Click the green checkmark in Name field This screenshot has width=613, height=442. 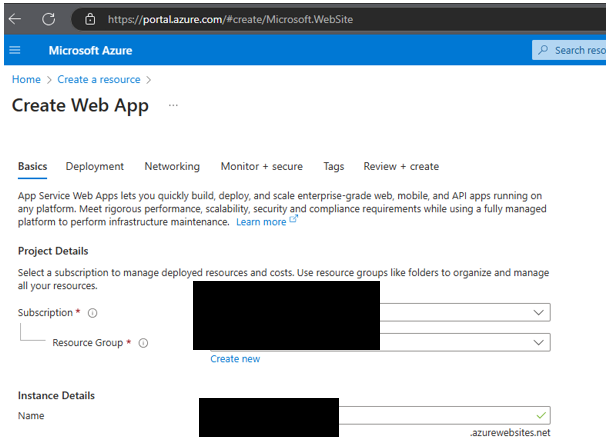click(x=541, y=415)
